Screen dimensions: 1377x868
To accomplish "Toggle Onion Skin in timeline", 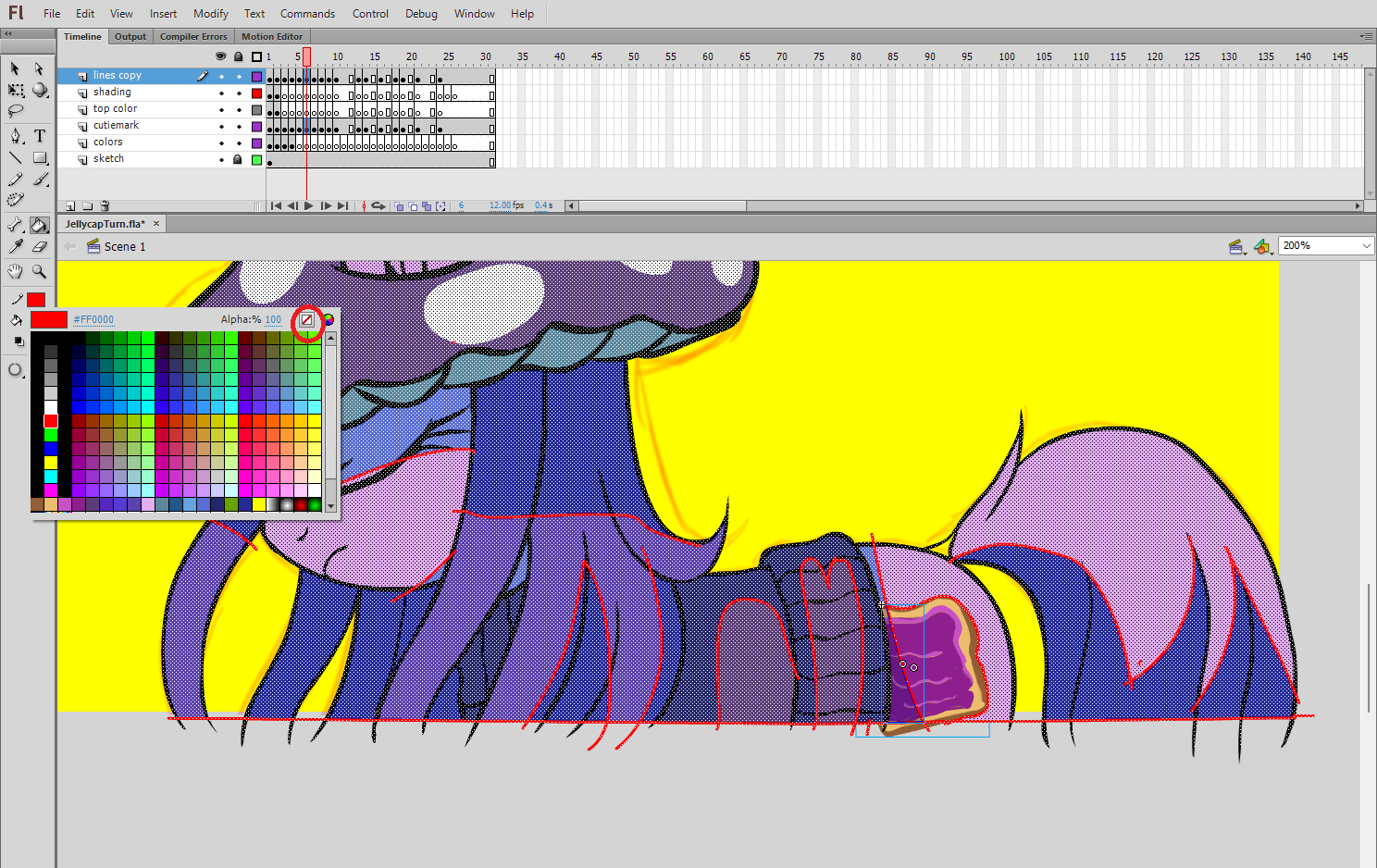I will [x=399, y=206].
